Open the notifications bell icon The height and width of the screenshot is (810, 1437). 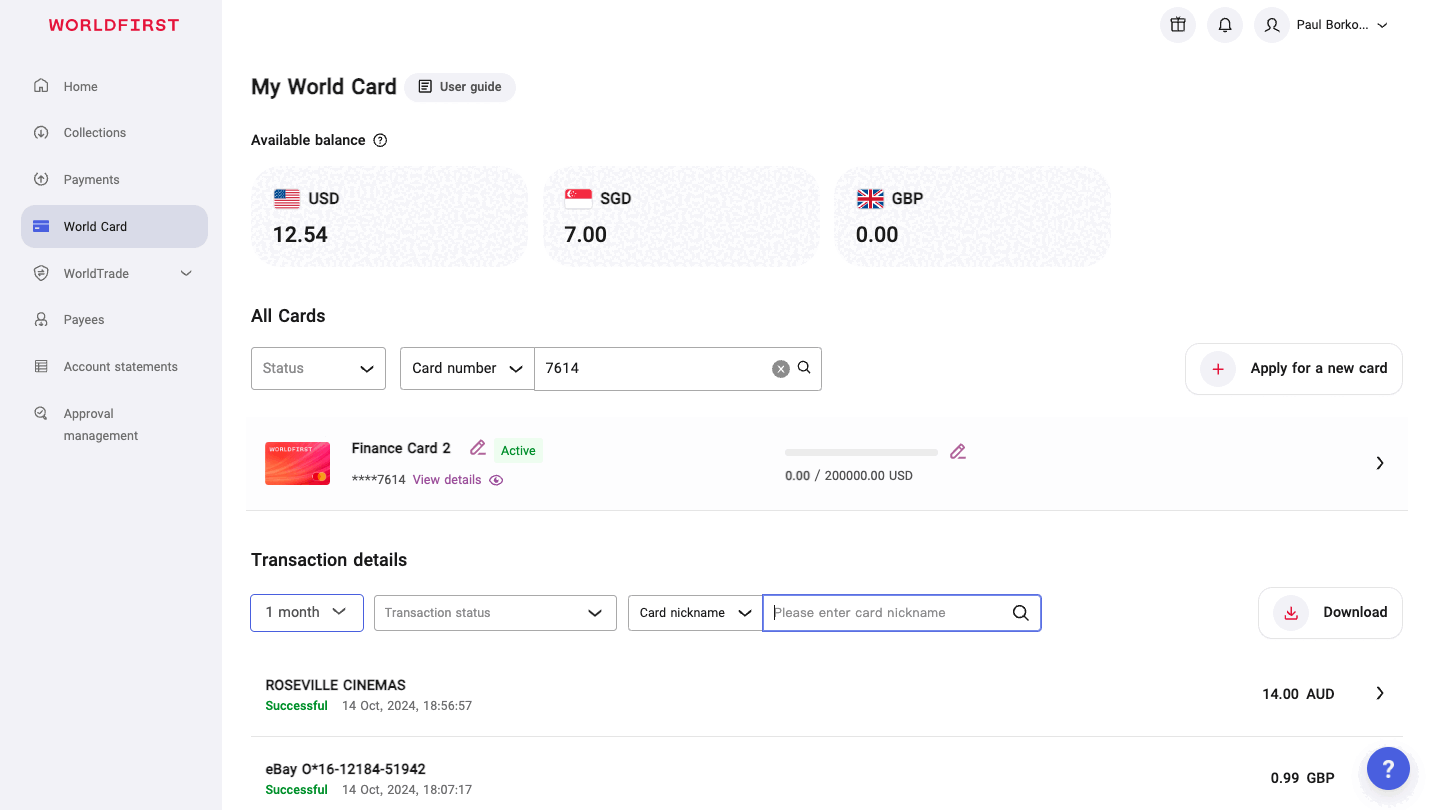point(1225,25)
